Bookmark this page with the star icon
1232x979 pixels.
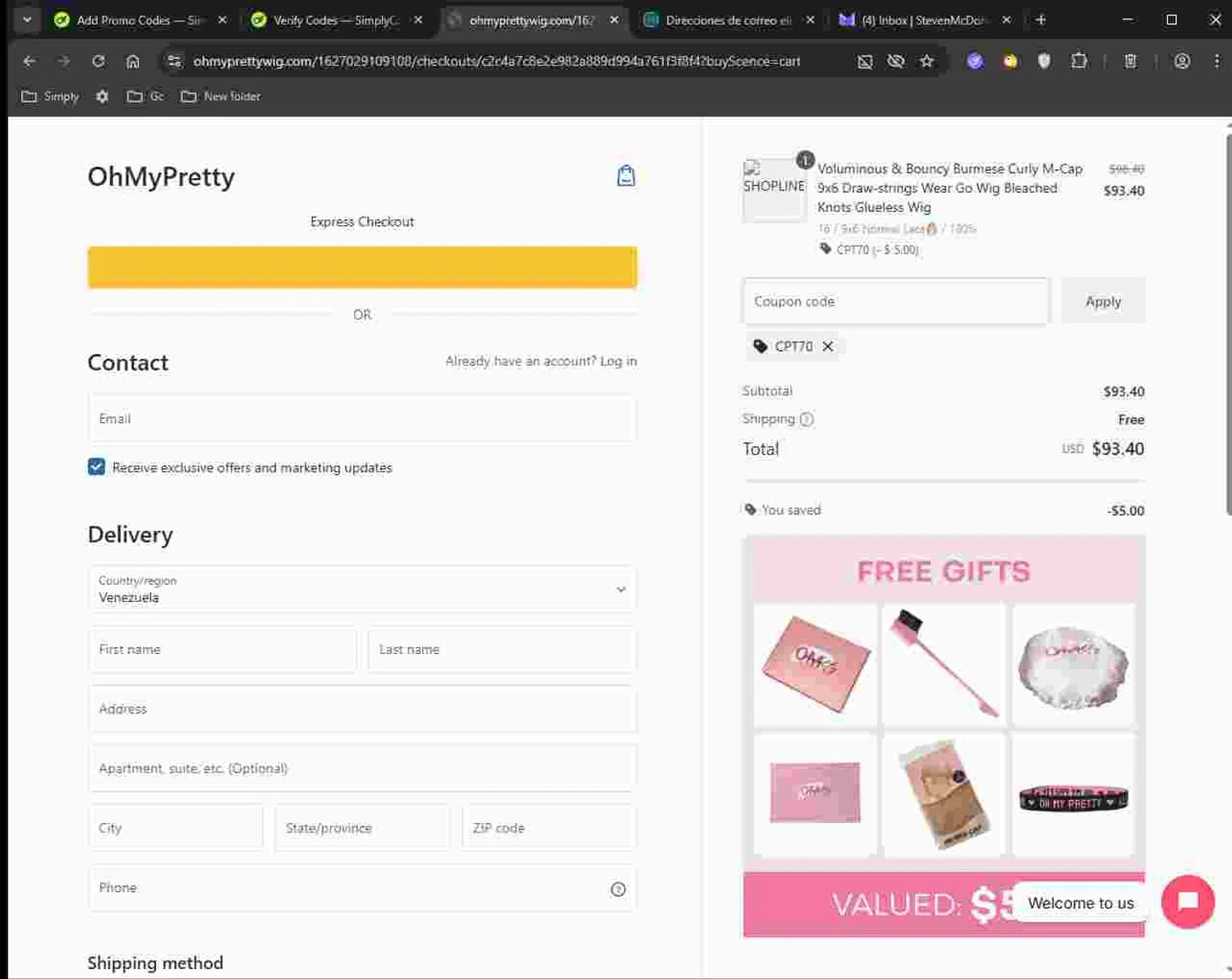click(x=926, y=61)
